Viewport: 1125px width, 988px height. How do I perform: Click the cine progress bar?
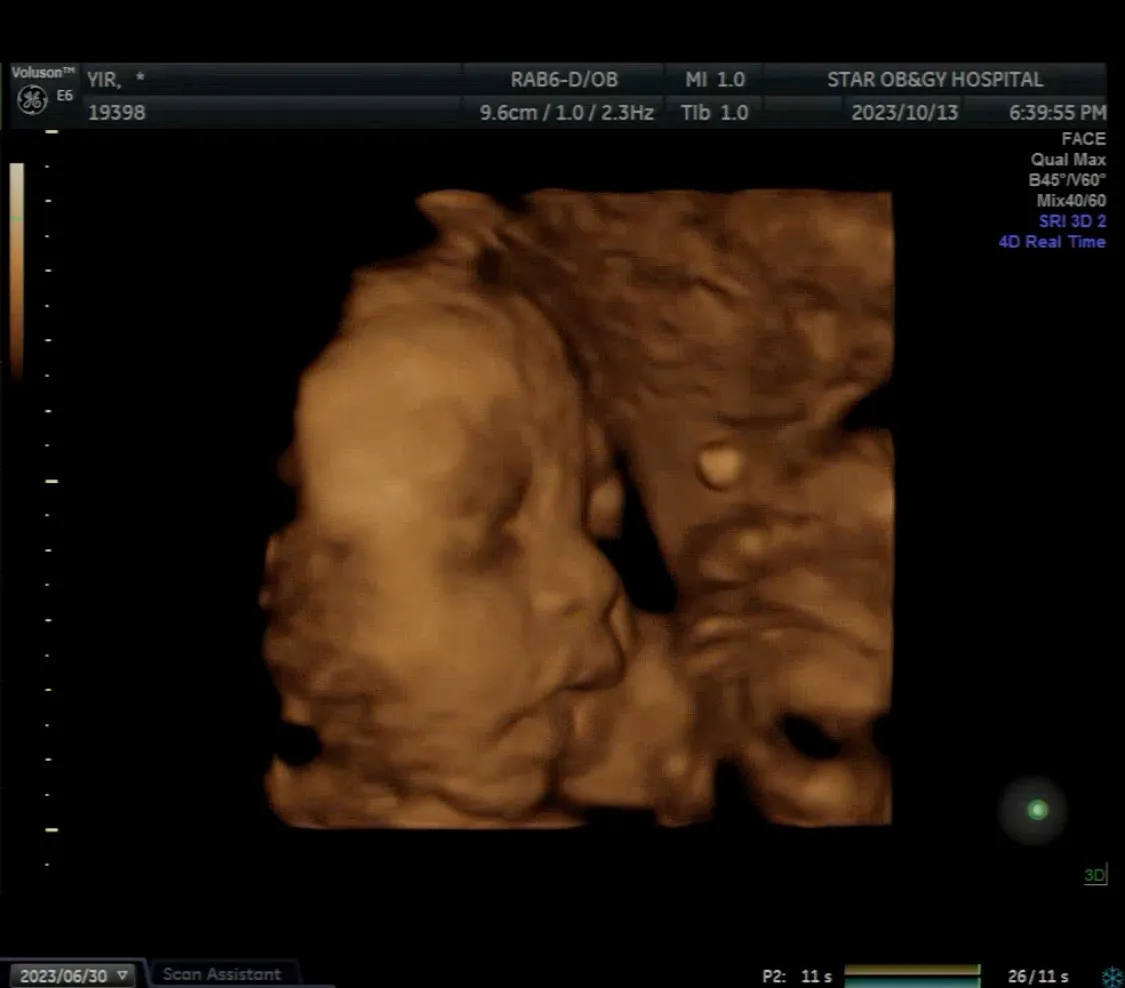(x=913, y=976)
